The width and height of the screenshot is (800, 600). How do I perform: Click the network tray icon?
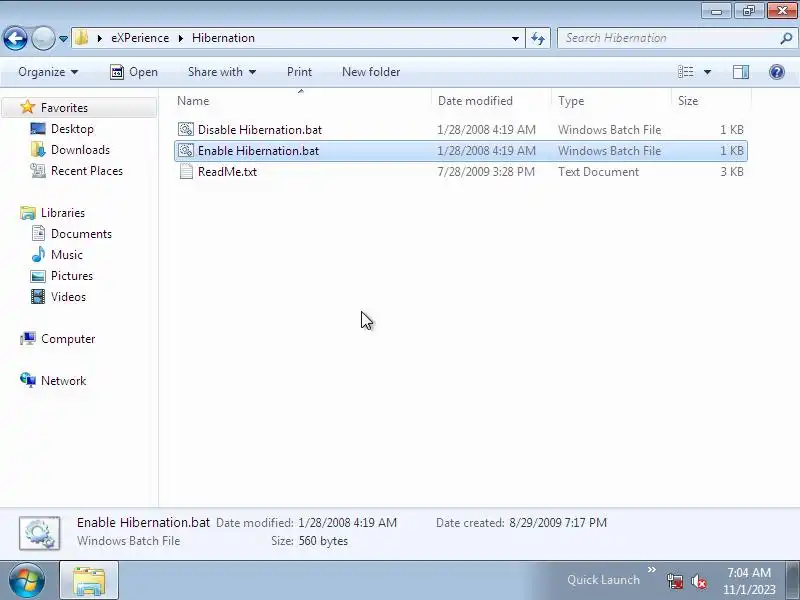(x=675, y=581)
